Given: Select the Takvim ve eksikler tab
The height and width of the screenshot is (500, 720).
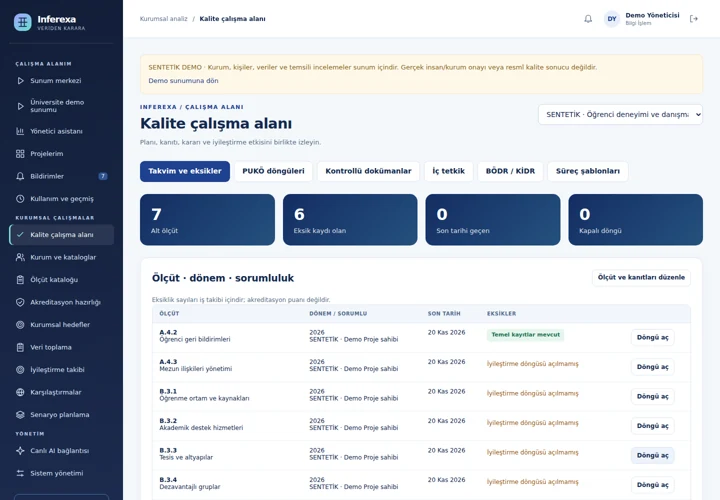Looking at the screenshot, I should click(x=185, y=171).
